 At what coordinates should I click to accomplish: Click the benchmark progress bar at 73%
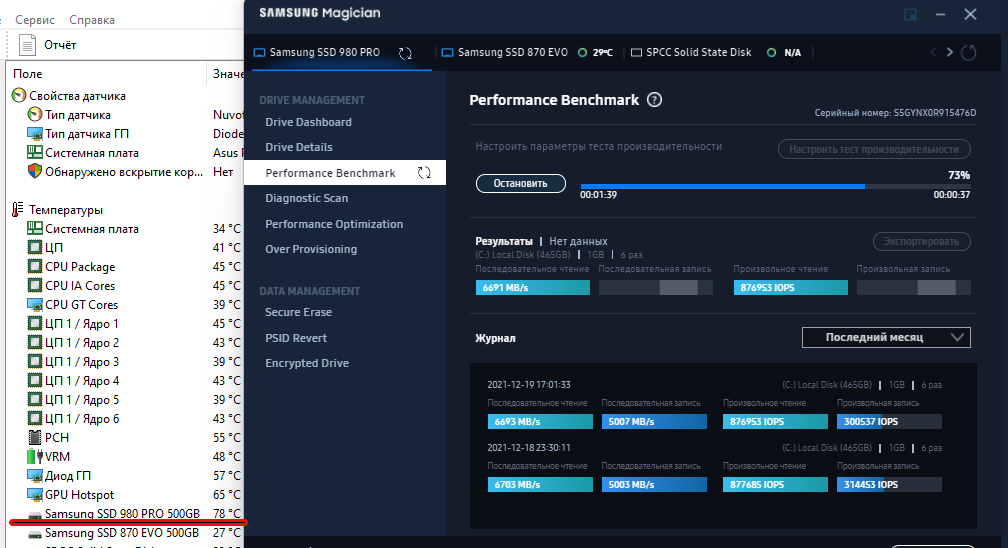tap(775, 187)
